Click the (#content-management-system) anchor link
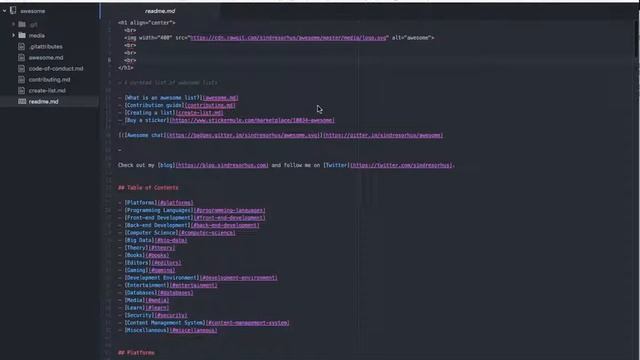The height and width of the screenshot is (360, 640). (247, 322)
